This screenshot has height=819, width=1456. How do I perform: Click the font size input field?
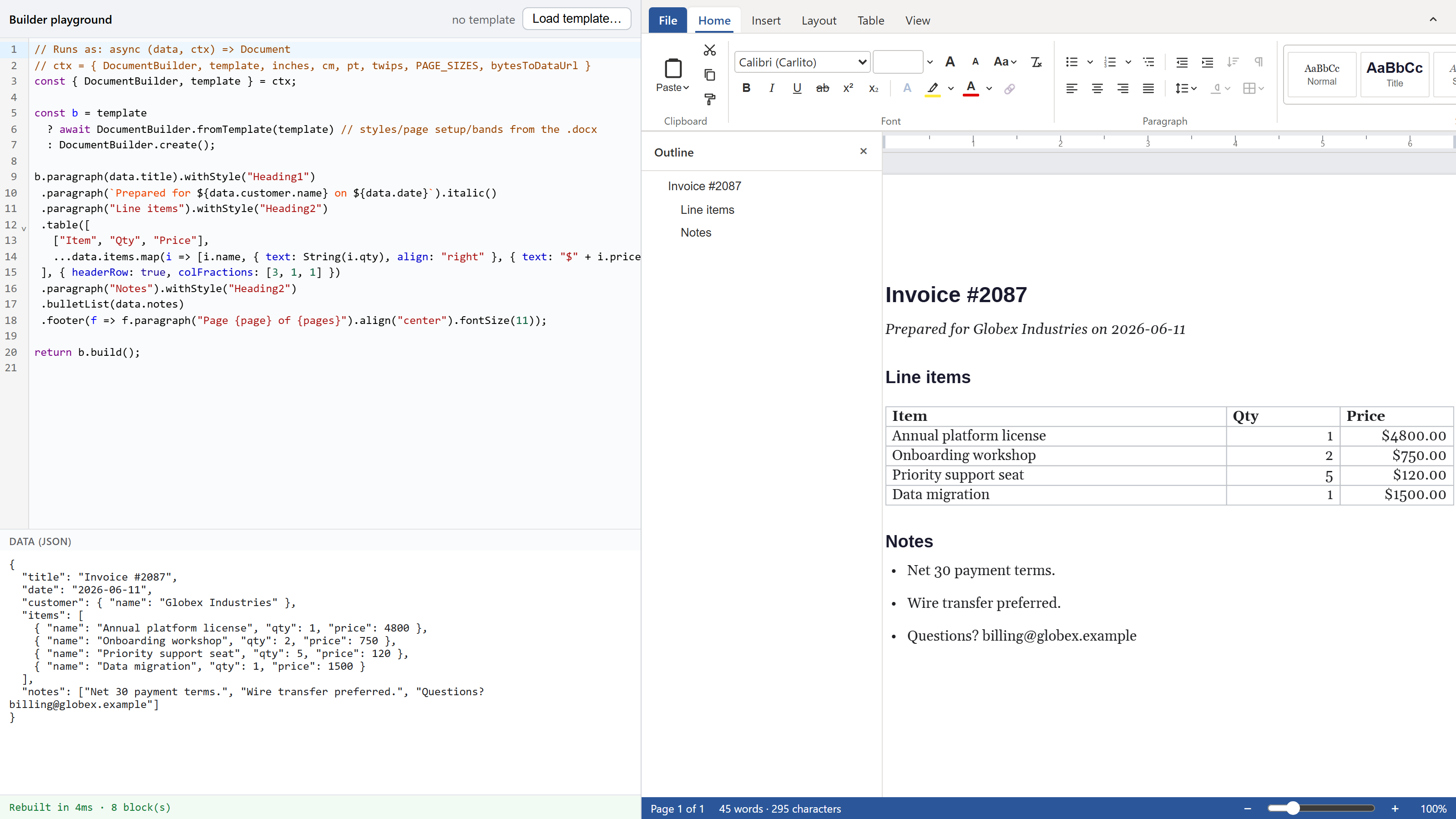pyautogui.click(x=898, y=62)
